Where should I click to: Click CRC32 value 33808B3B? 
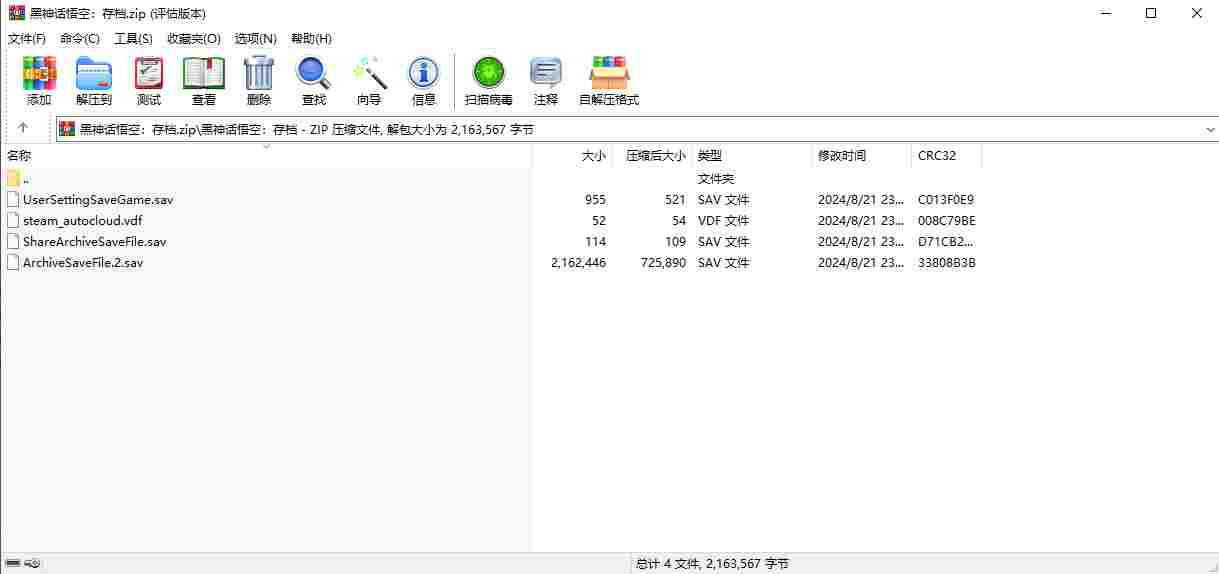[947, 262]
